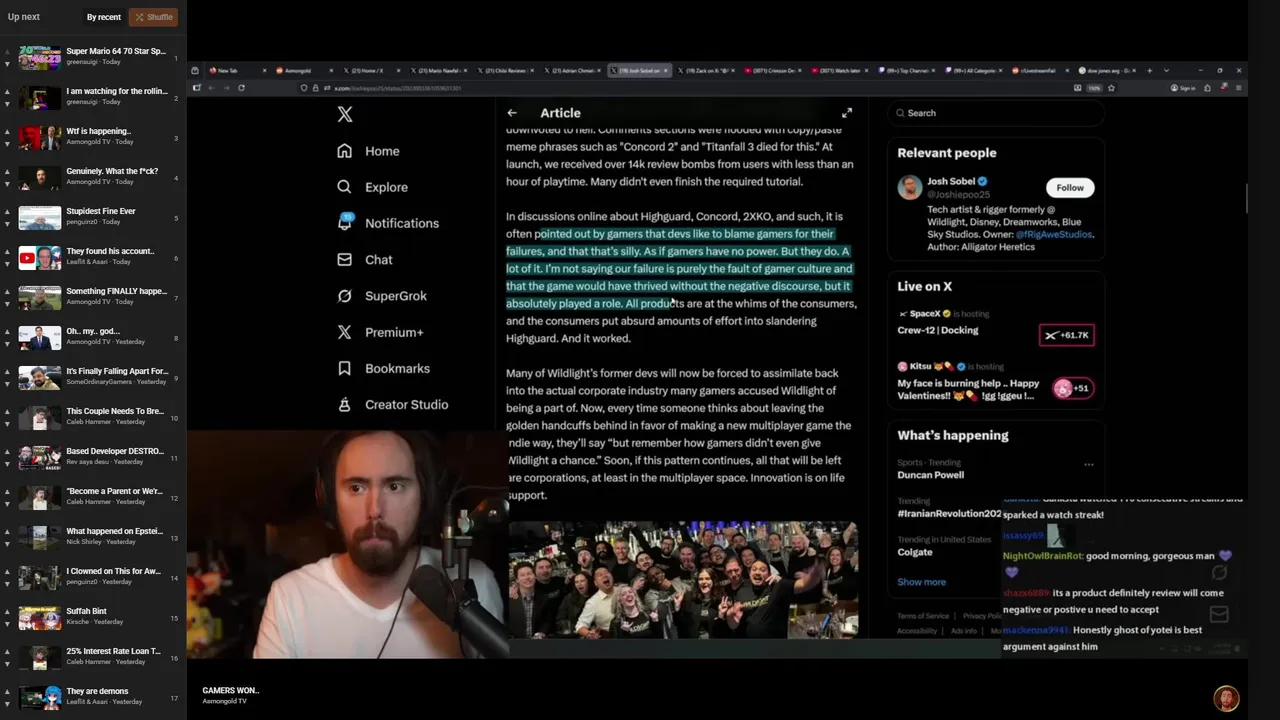Play 25% Interest Rate Loan video

[91, 657]
